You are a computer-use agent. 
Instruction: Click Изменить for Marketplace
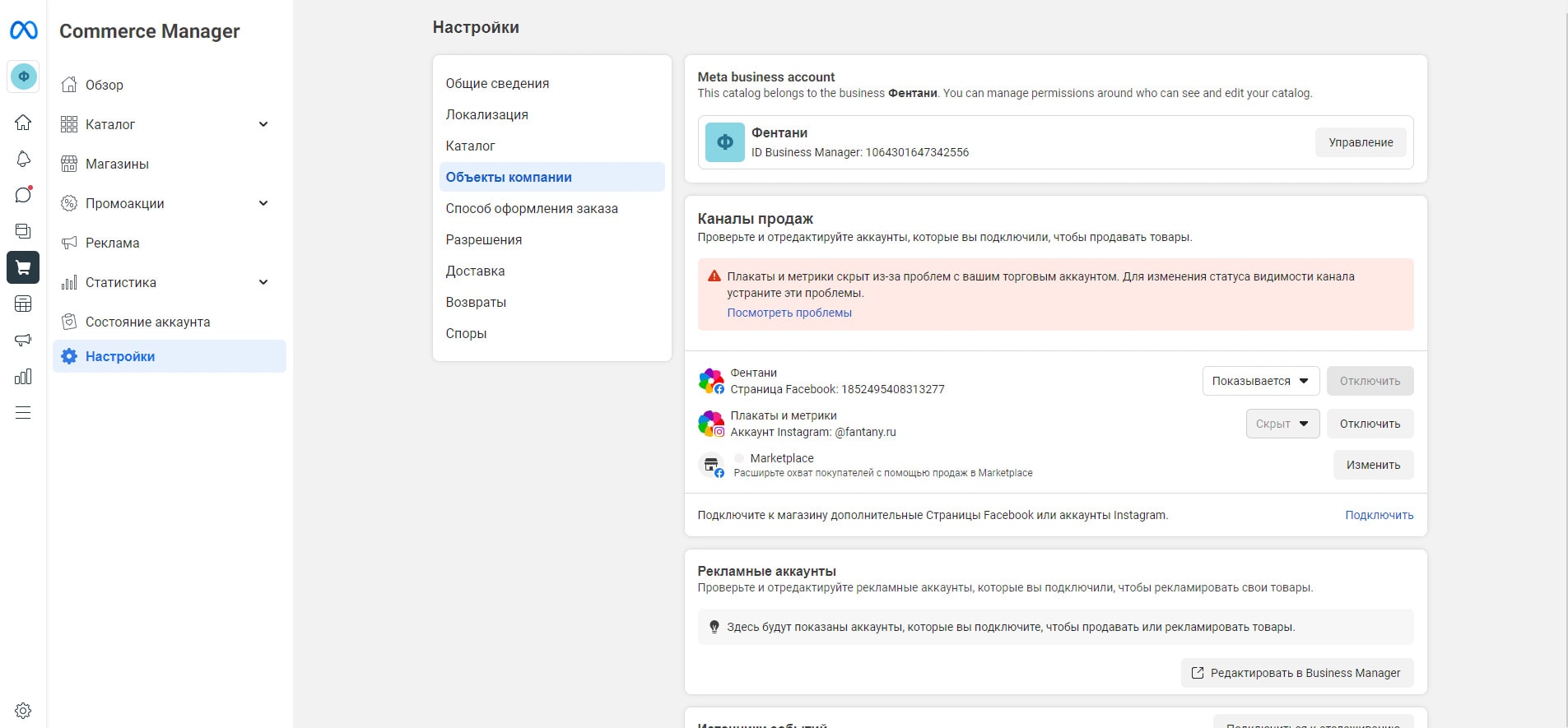(1373, 465)
